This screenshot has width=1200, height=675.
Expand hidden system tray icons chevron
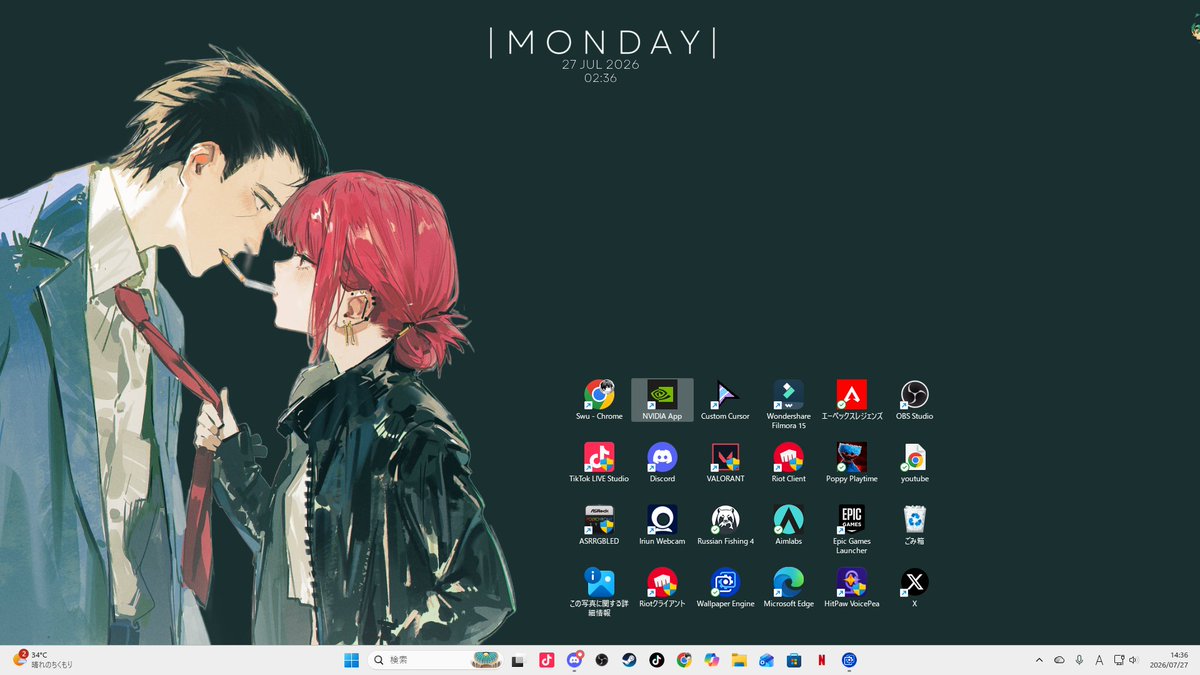1039,660
